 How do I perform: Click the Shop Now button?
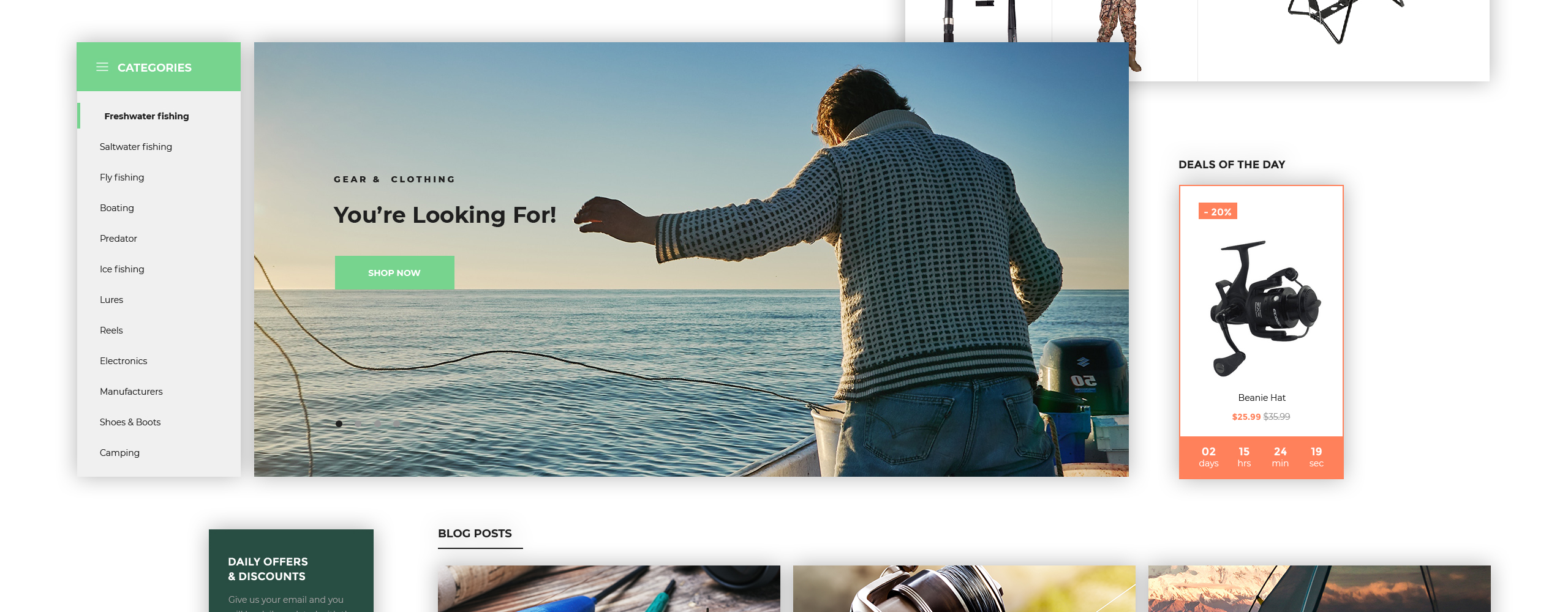394,273
